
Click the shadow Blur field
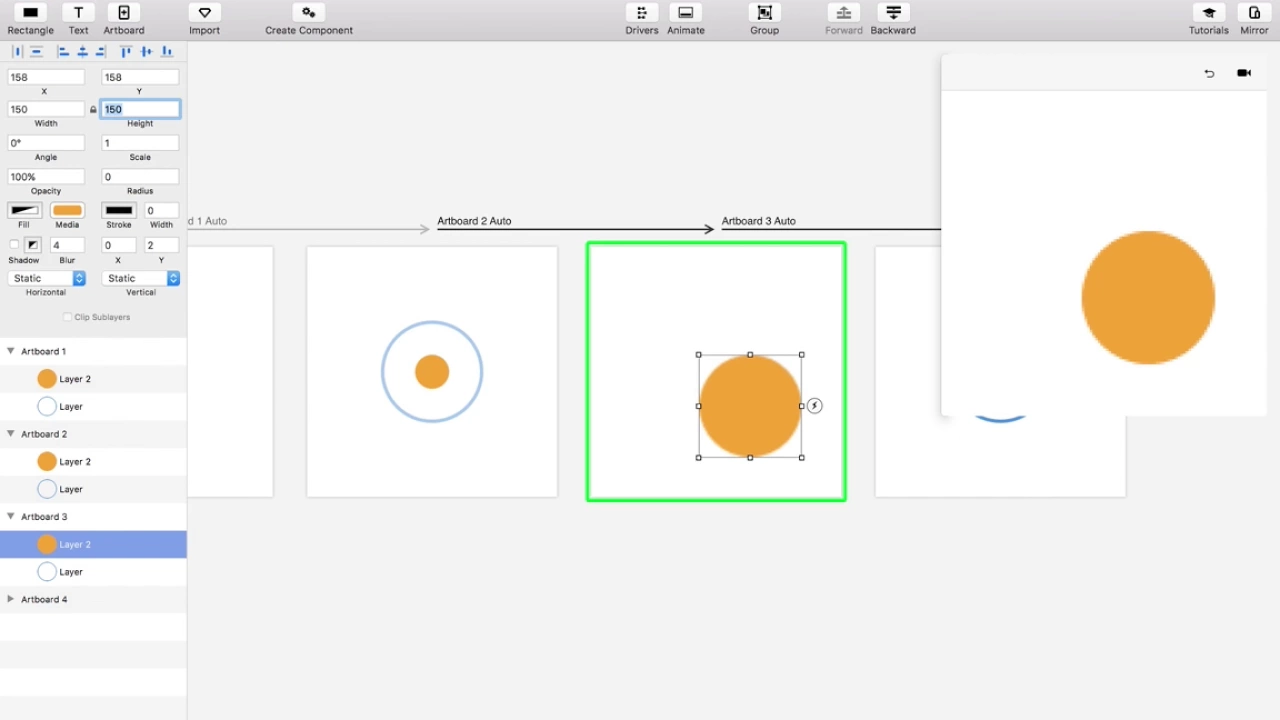67,245
